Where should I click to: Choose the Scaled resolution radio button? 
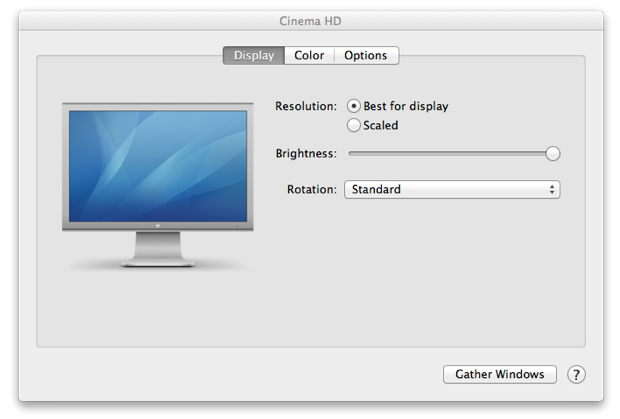(353, 125)
